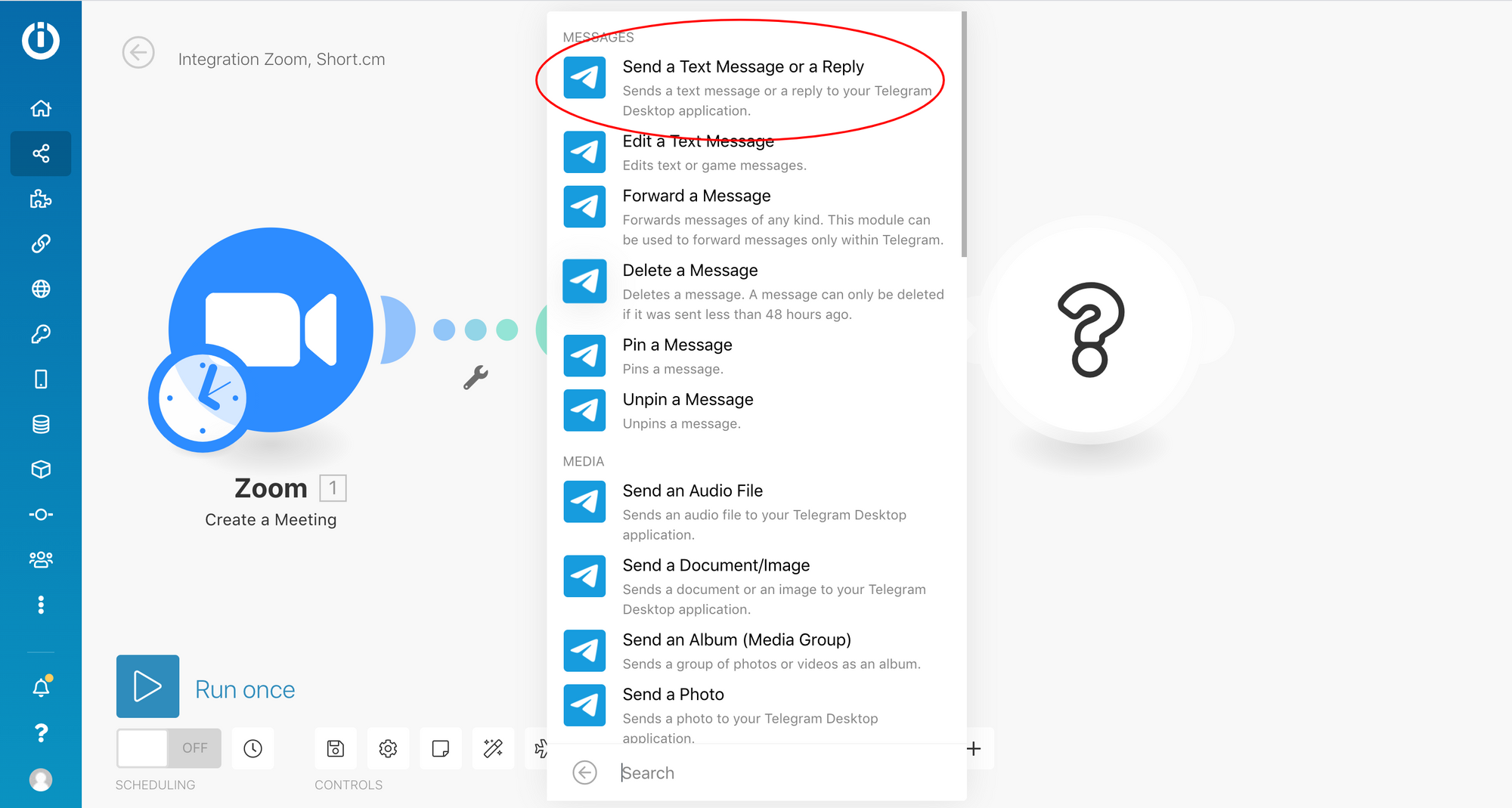This screenshot has width=1512, height=808.
Task: Click the number 1 badge beside Zoom
Action: pos(333,488)
